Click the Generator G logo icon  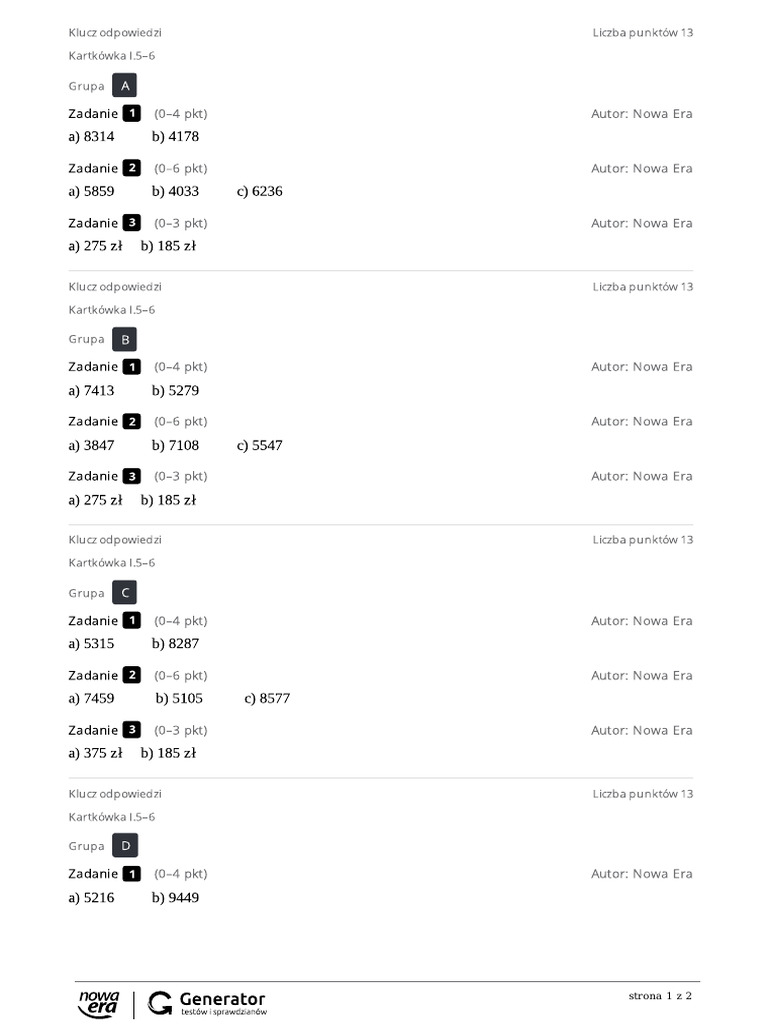[x=160, y=1003]
